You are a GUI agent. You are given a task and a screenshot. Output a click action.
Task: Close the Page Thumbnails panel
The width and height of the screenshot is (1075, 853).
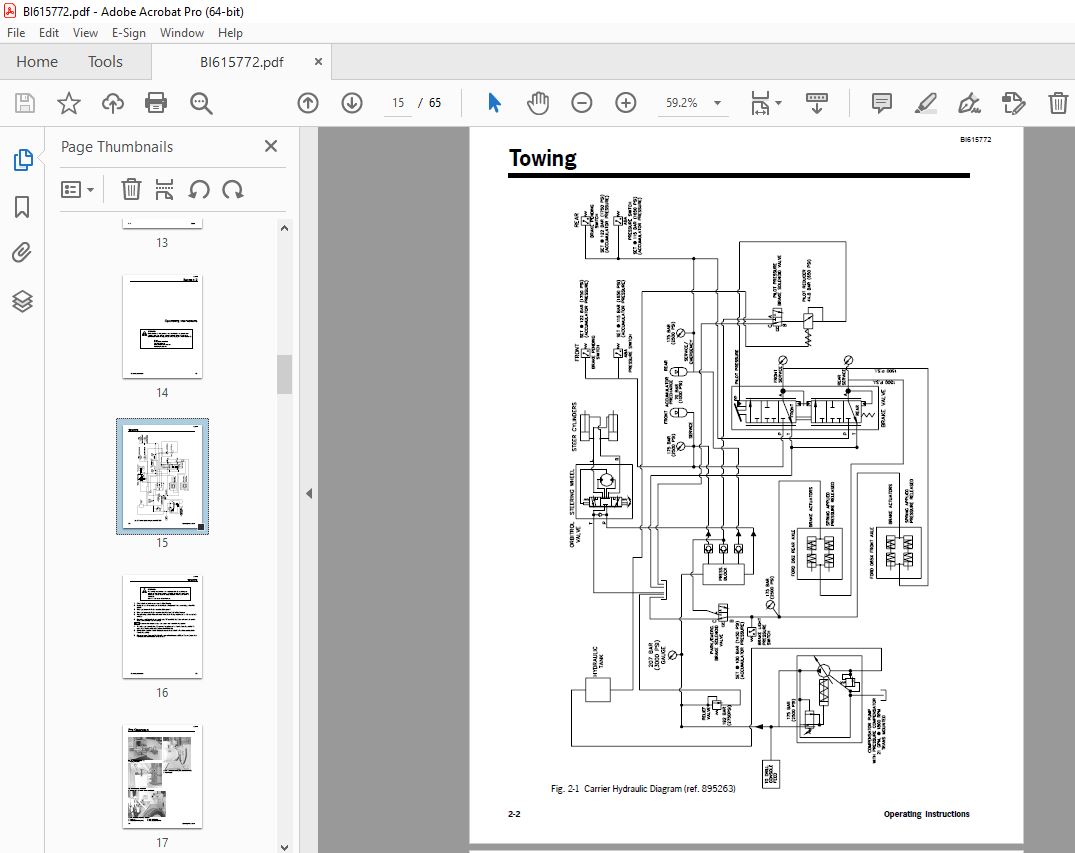[271, 146]
